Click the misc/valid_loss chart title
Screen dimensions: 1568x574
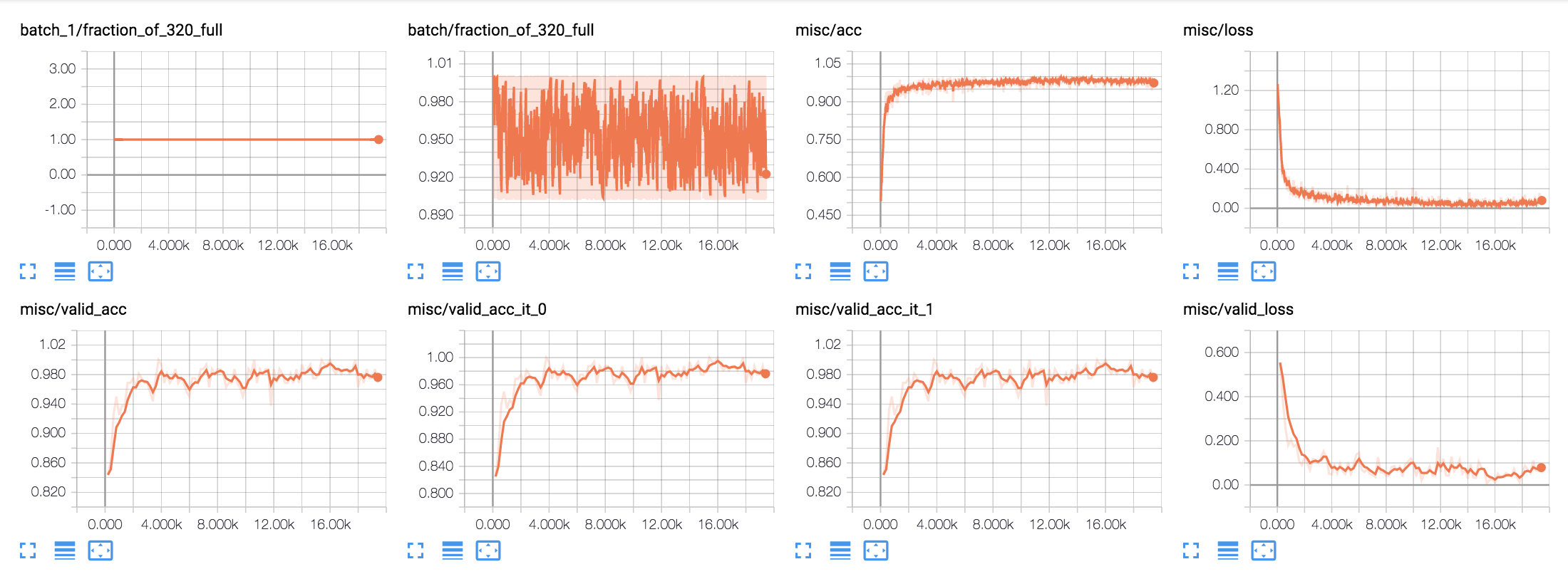1238,309
